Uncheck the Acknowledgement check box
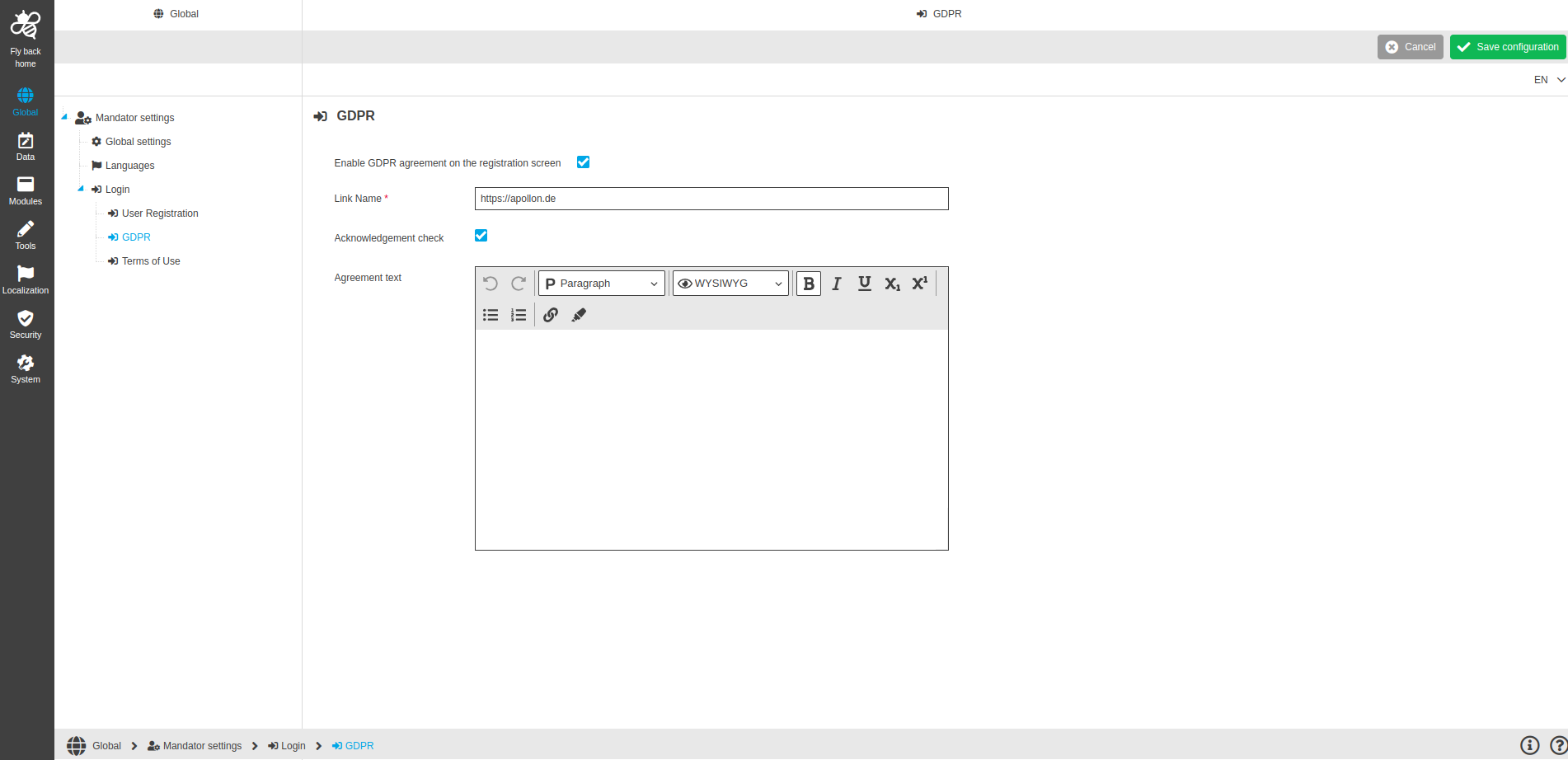Image resolution: width=1568 pixels, height=760 pixels. click(481, 236)
